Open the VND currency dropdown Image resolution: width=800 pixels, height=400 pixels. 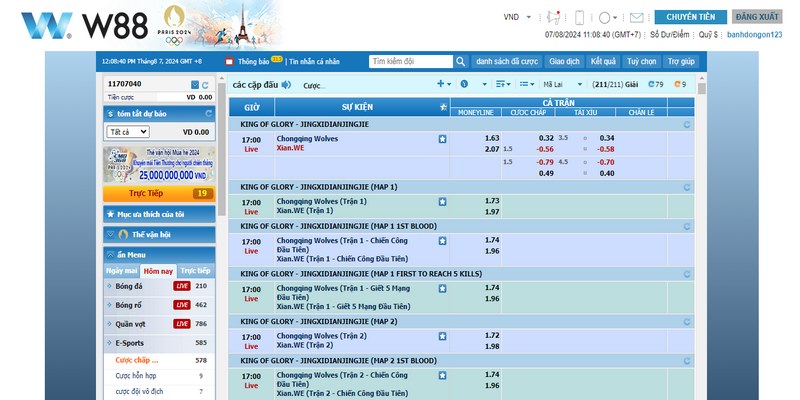(516, 17)
